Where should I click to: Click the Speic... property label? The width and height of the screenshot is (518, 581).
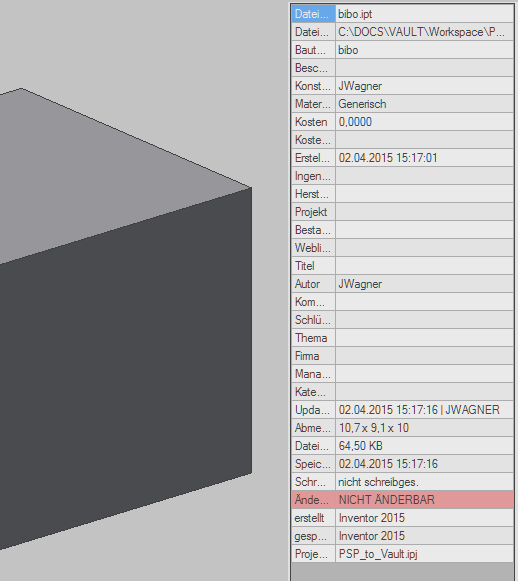(313, 464)
